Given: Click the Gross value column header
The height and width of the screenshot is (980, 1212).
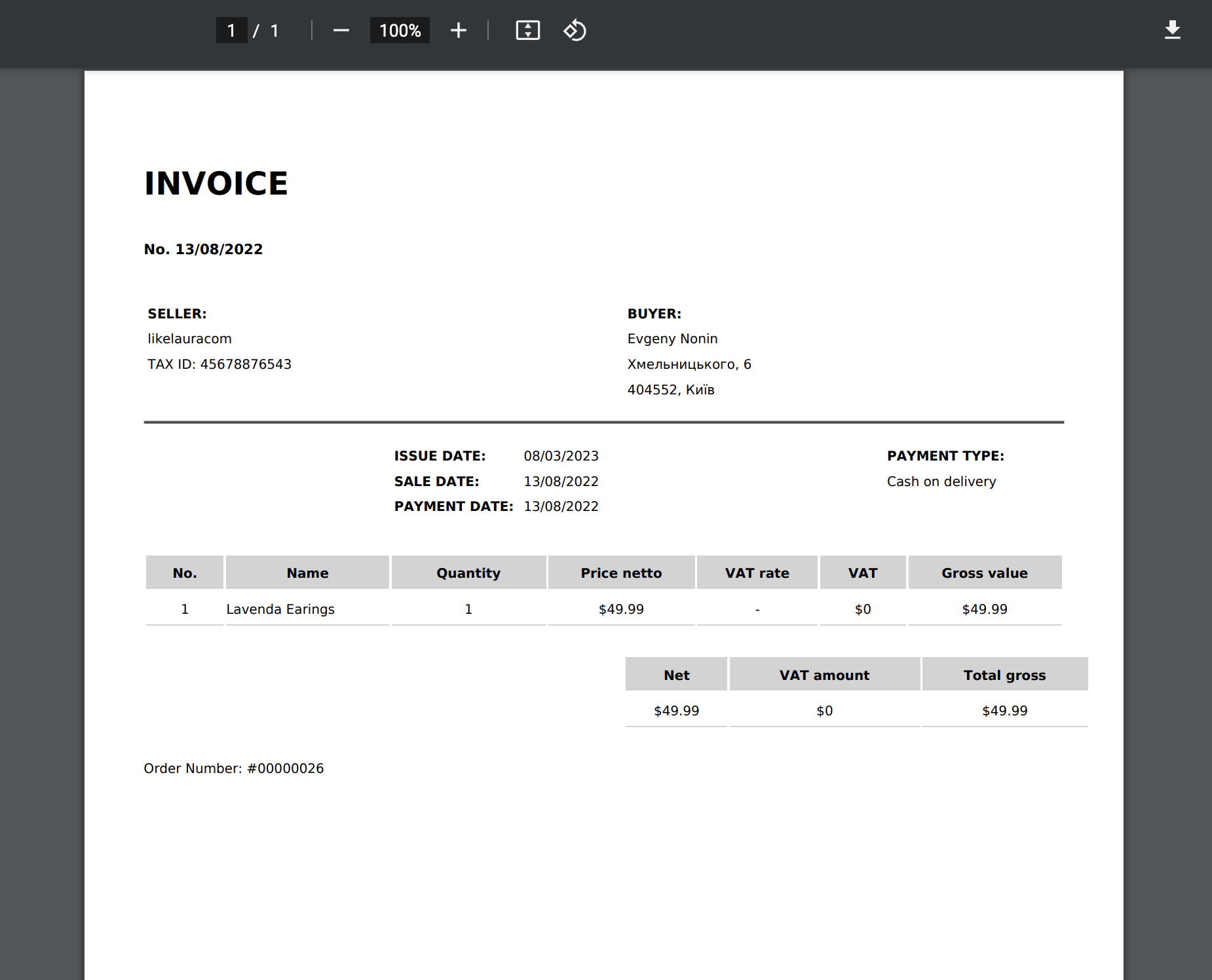Looking at the screenshot, I should pyautogui.click(x=984, y=573).
